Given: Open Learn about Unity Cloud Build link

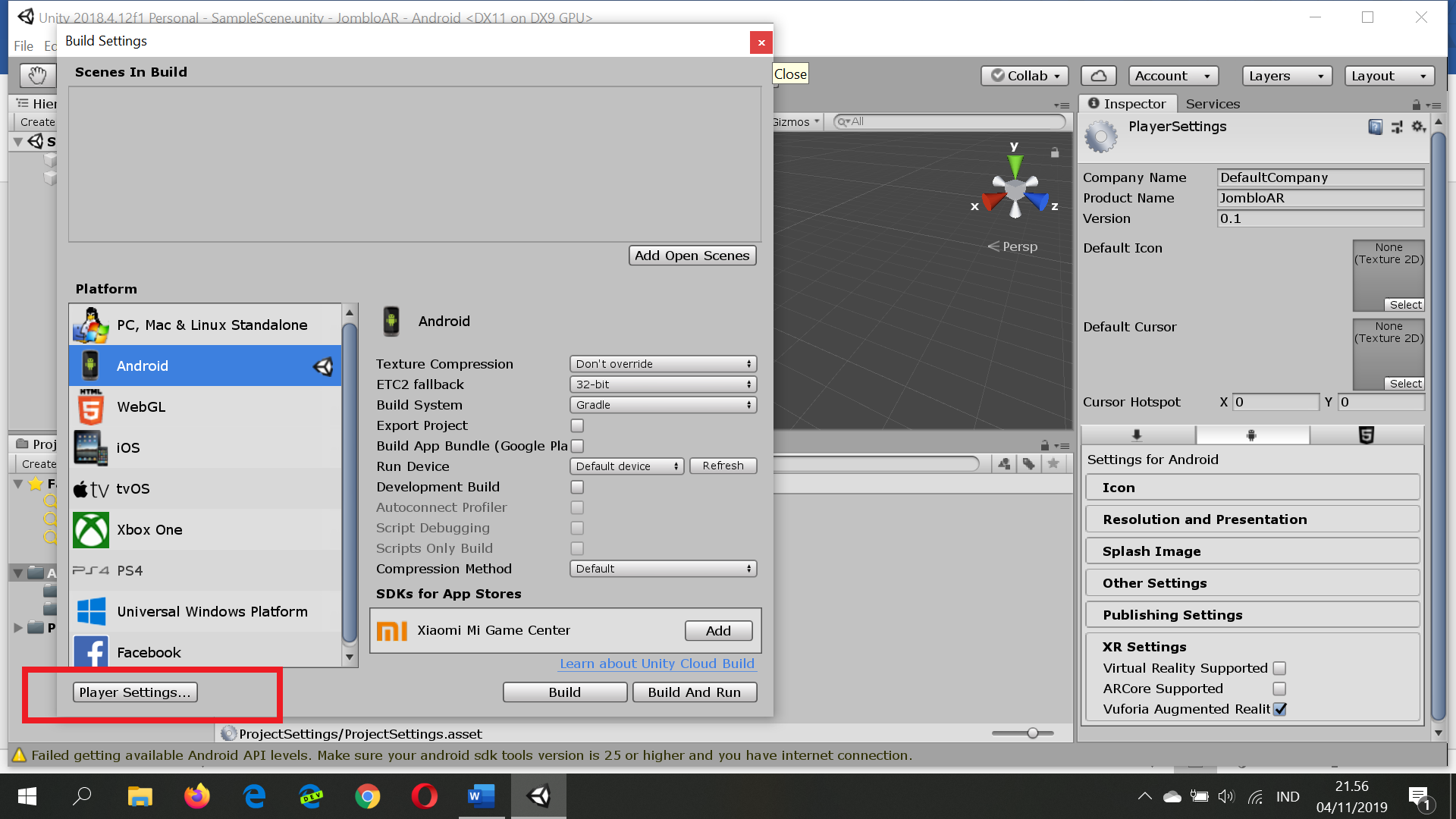Looking at the screenshot, I should click(657, 664).
